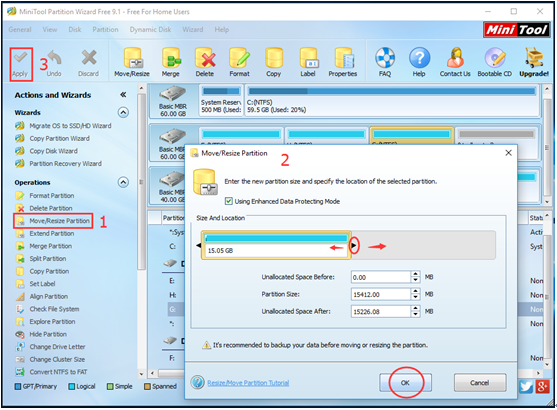This screenshot has width=557, height=410.
Task: Focus the Unallocated Space Before field
Action: 381,277
